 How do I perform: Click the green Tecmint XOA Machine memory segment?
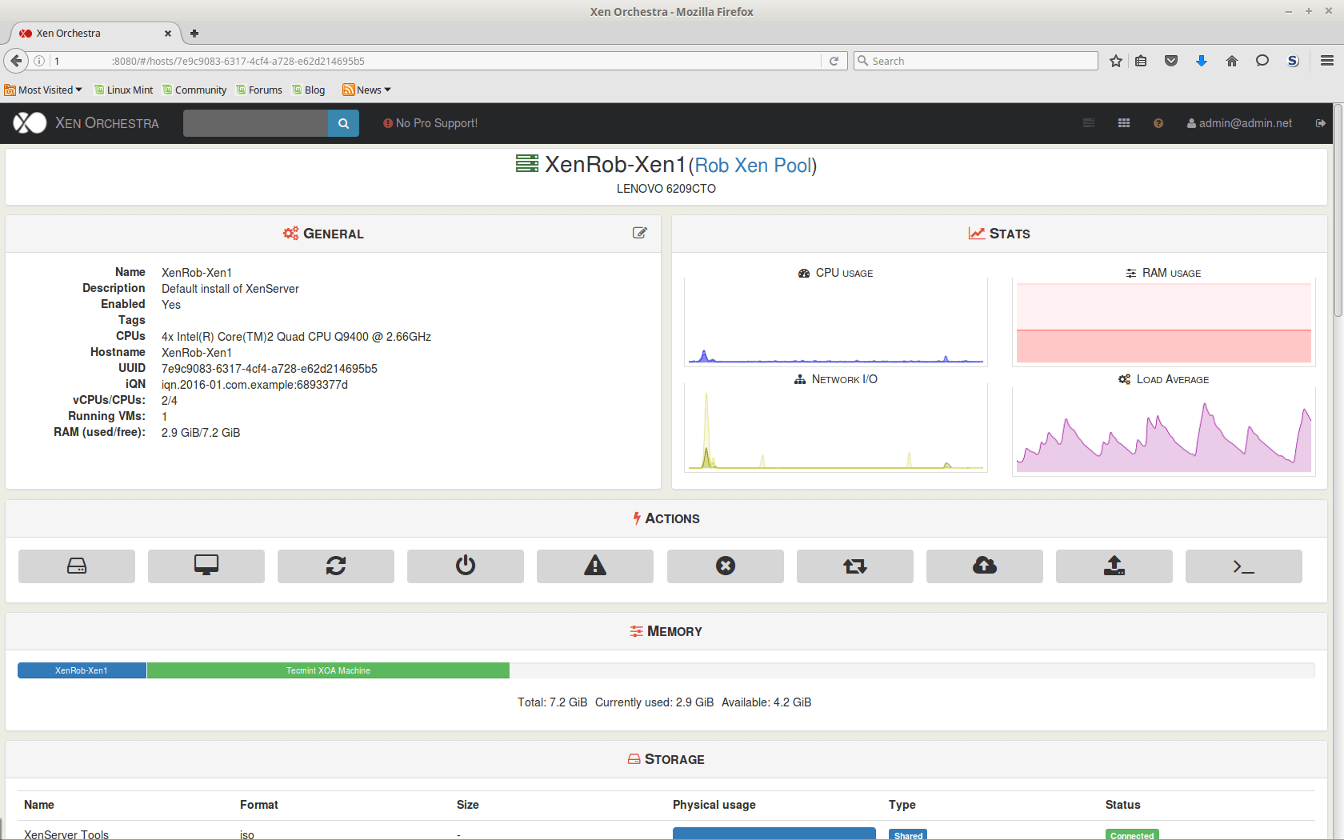pos(328,670)
